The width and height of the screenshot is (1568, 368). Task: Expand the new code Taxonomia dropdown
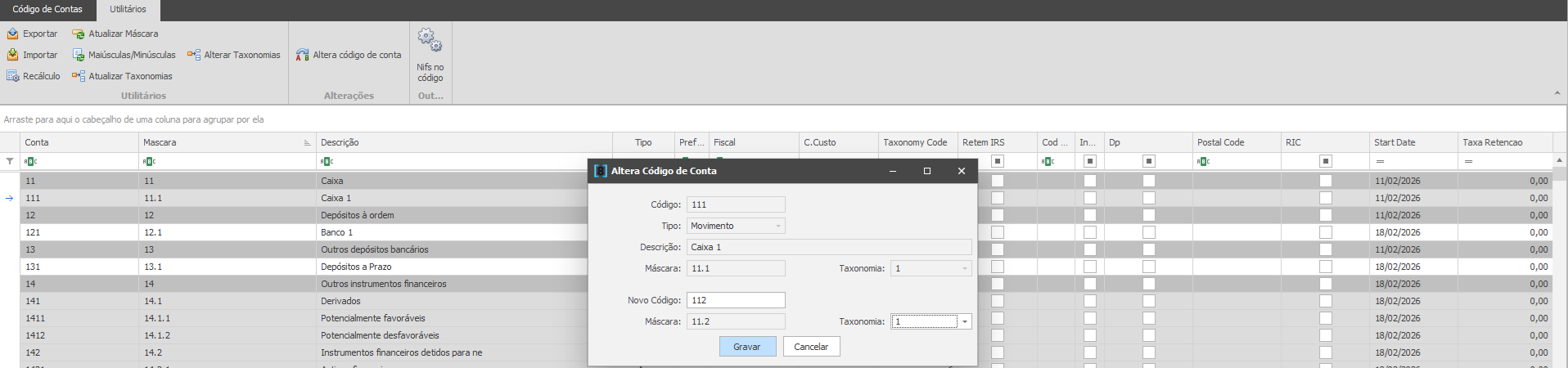tap(965, 321)
